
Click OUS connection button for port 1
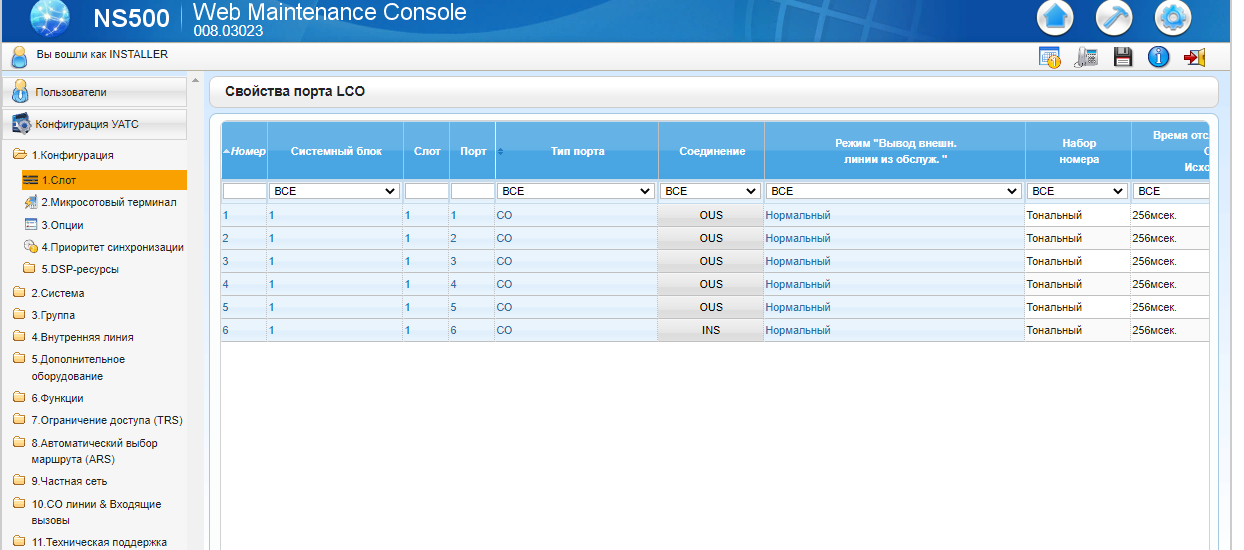[x=711, y=215]
